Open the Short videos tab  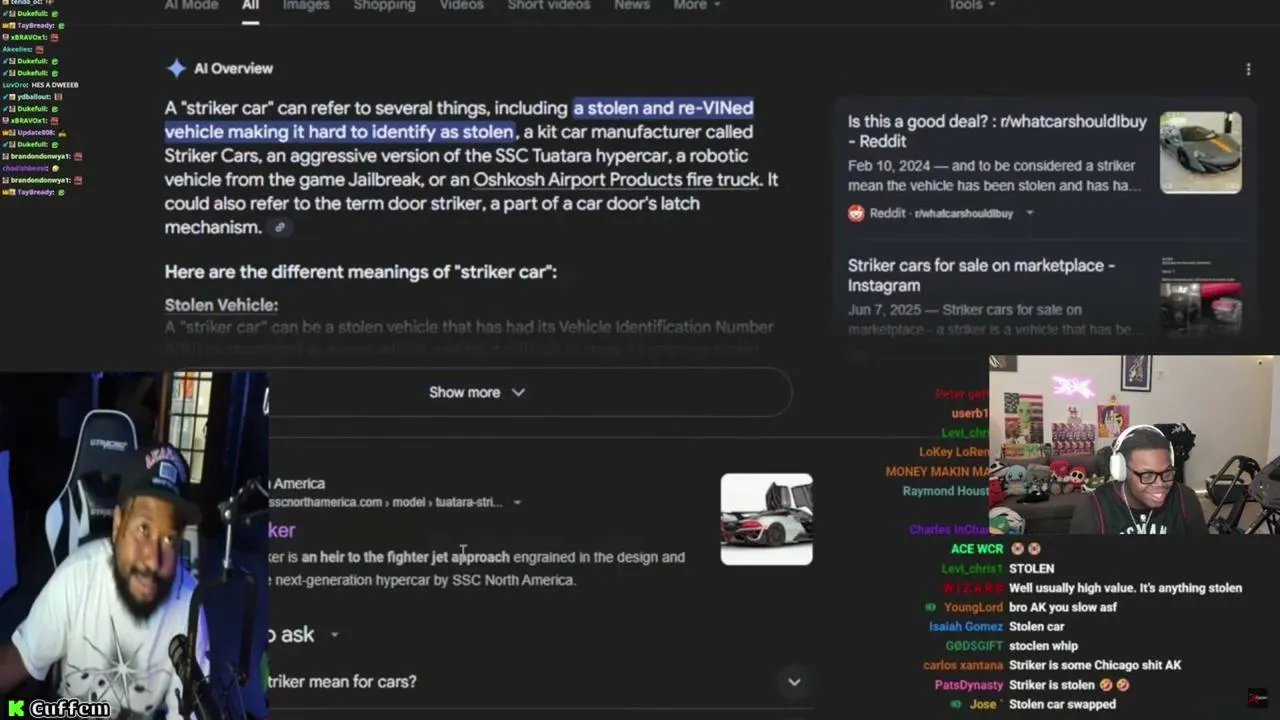(549, 5)
